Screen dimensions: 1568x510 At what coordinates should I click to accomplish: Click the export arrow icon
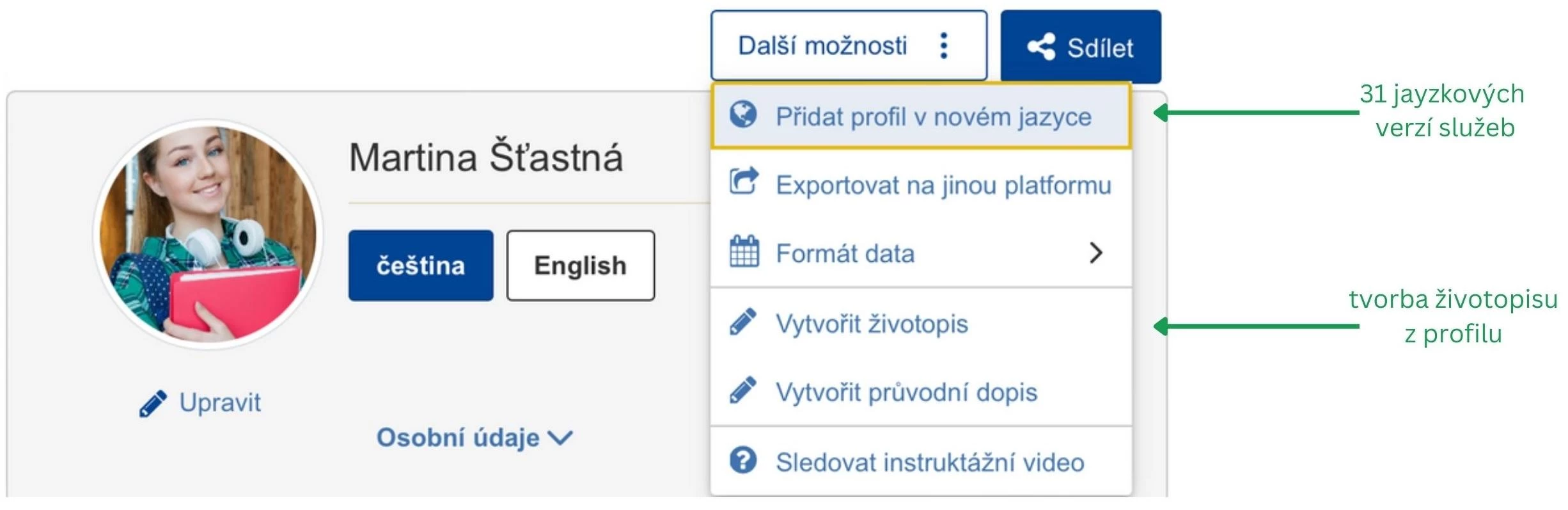(x=744, y=181)
